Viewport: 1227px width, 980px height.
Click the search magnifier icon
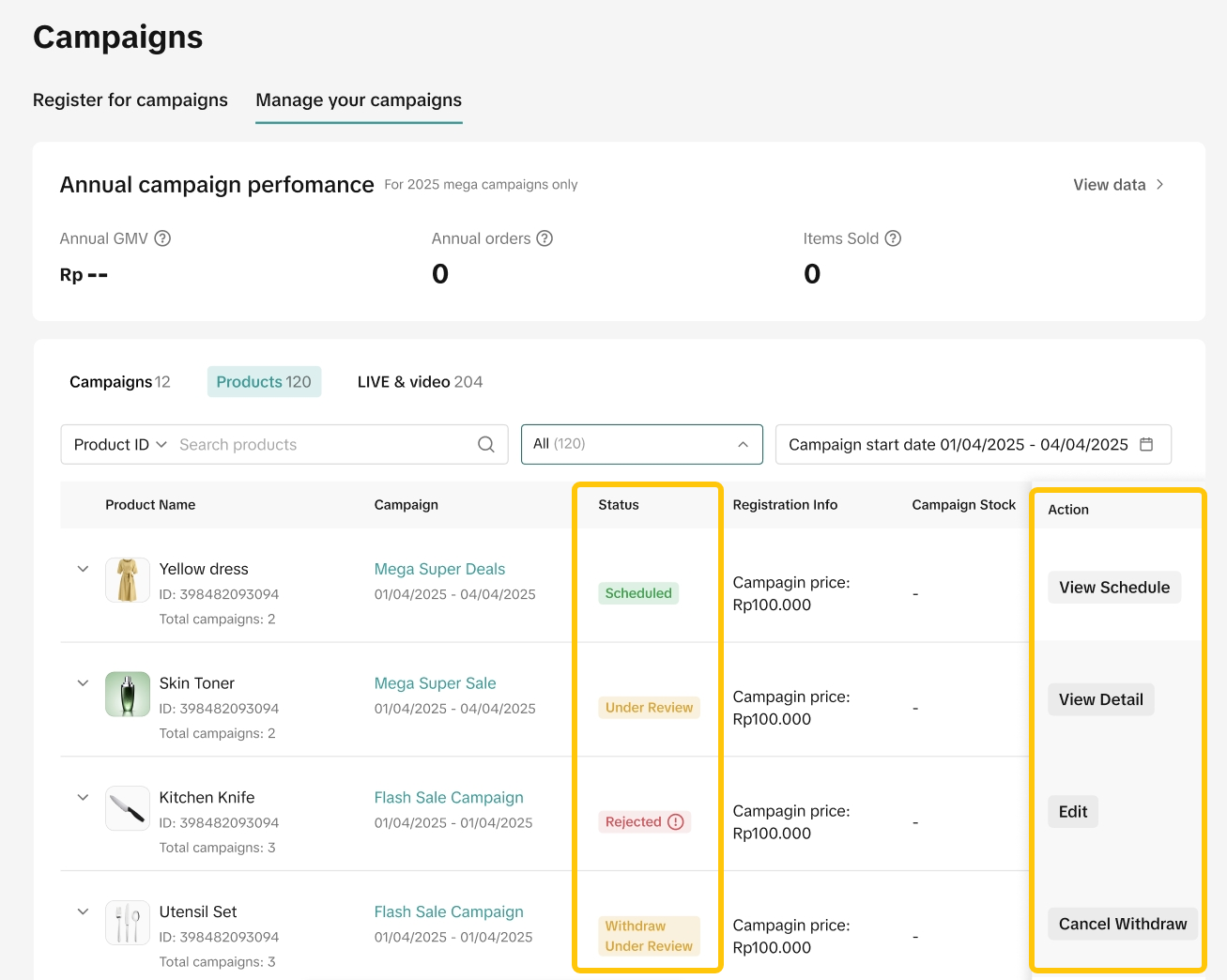[485, 445]
